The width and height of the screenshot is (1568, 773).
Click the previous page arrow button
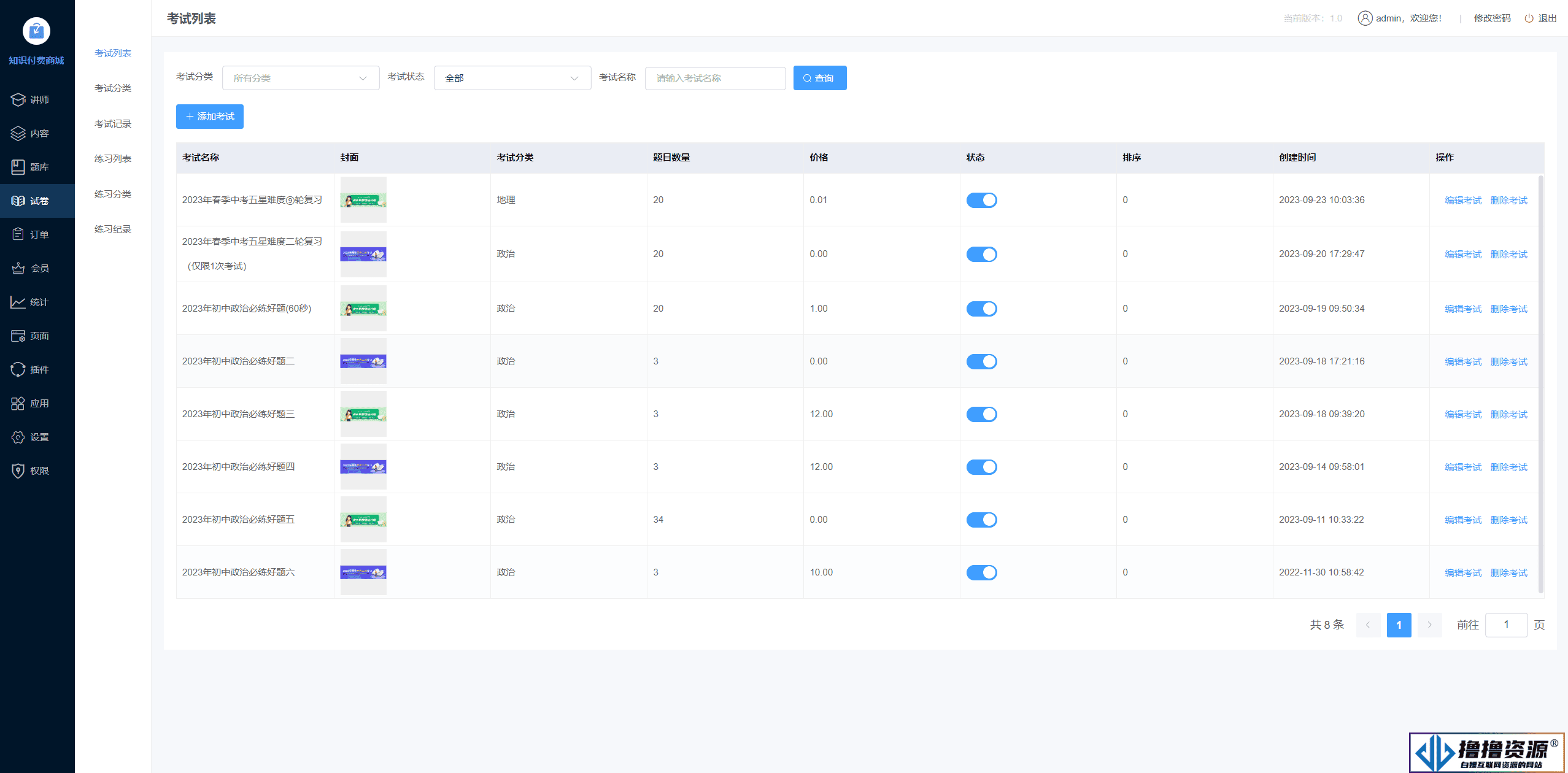1368,625
